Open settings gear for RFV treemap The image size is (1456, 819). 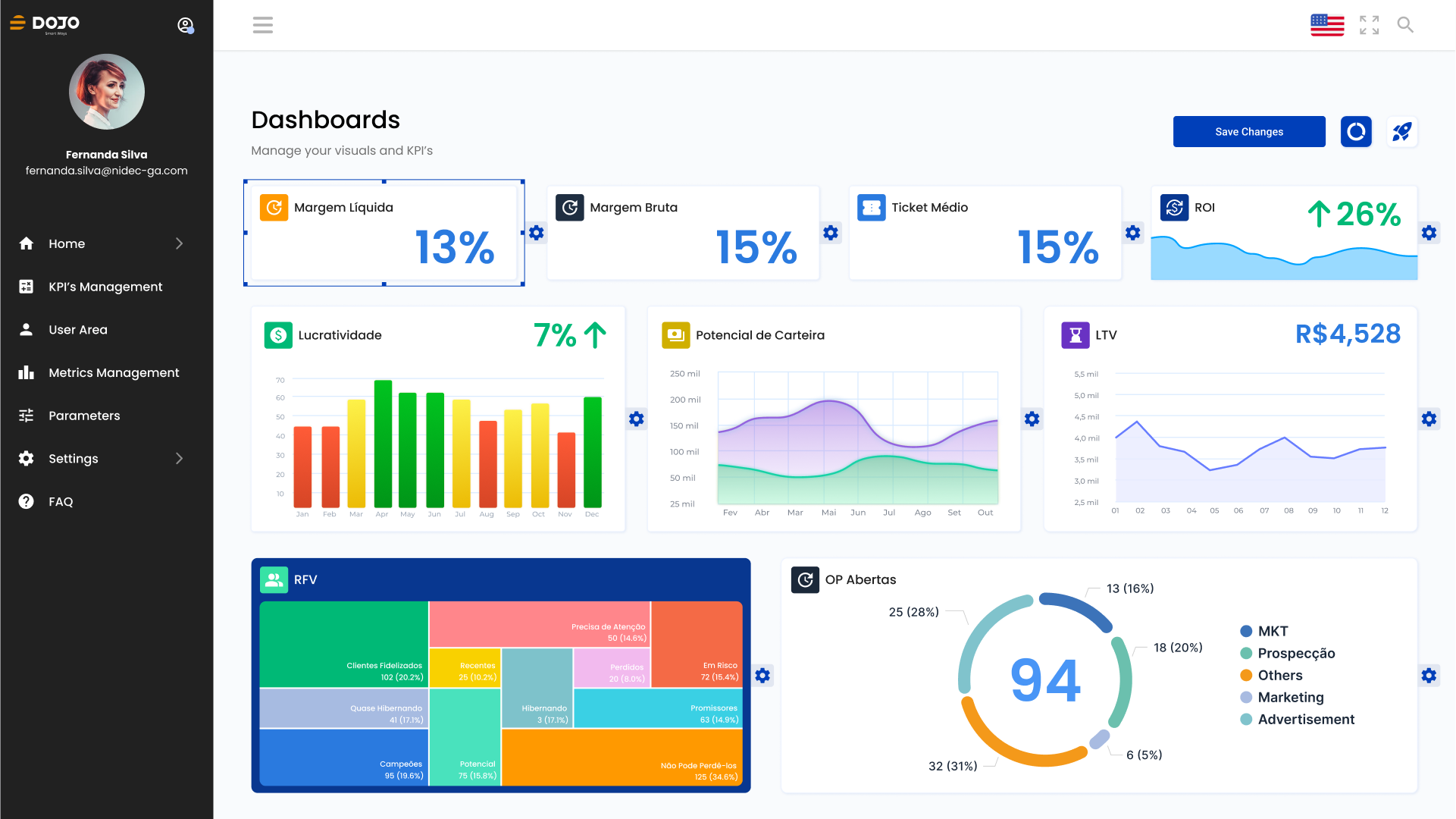[x=762, y=676]
